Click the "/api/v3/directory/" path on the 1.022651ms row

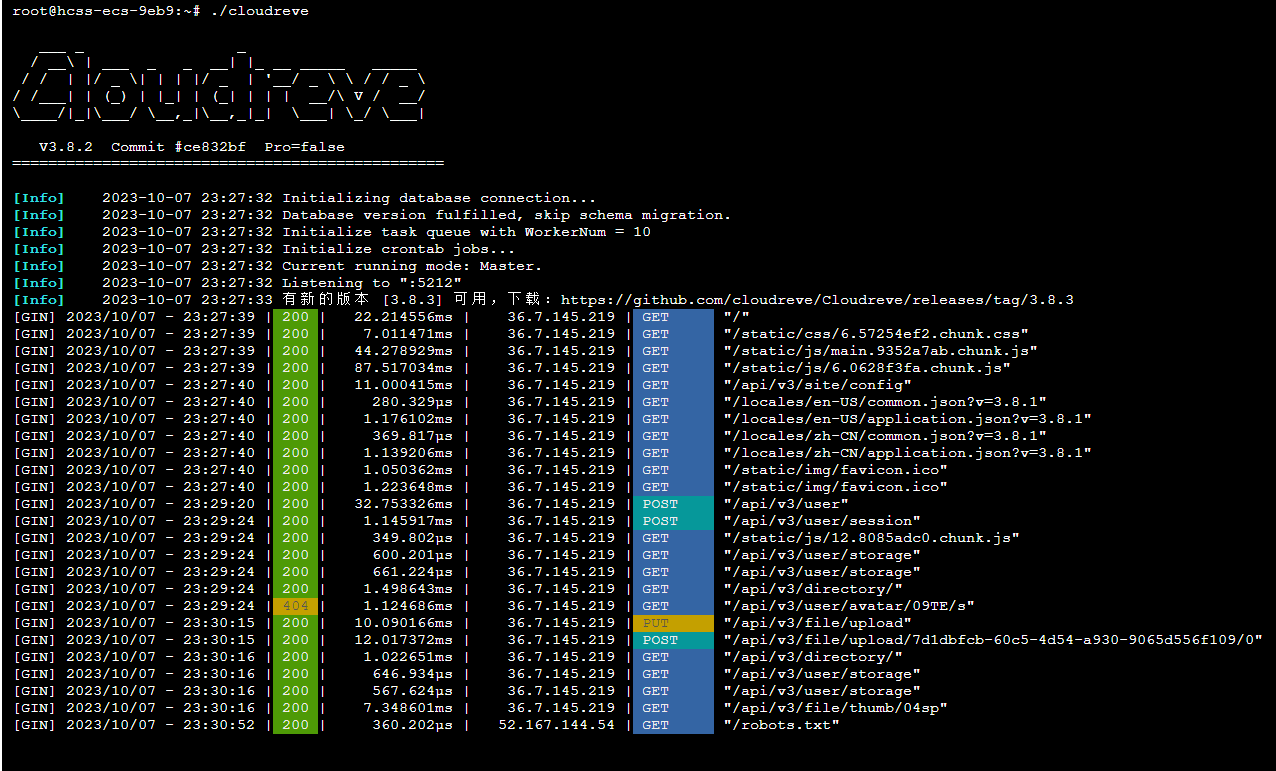[813, 657]
